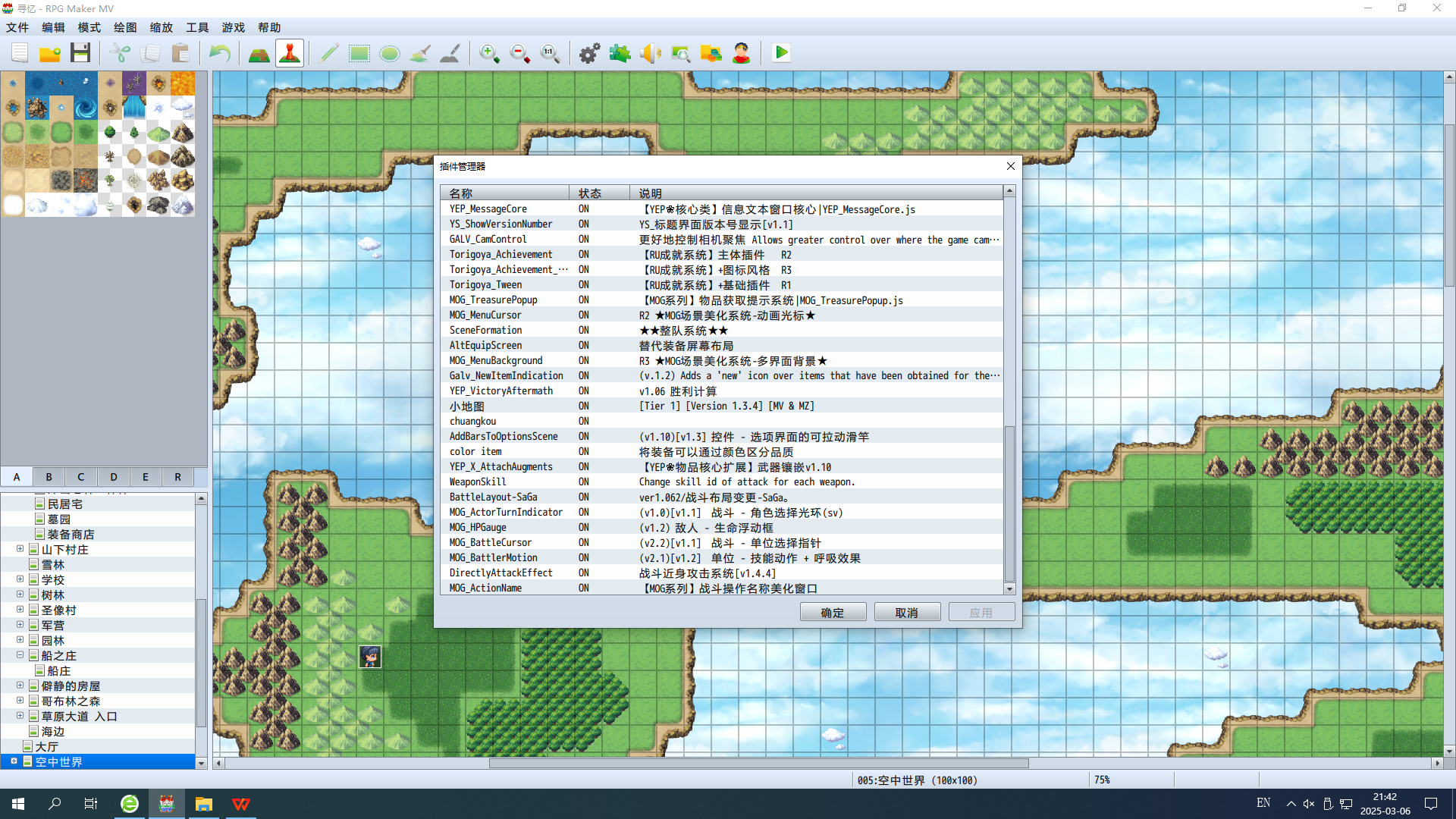The height and width of the screenshot is (819, 1456).
Task: Click the Open Project folder icon
Action: [x=50, y=53]
